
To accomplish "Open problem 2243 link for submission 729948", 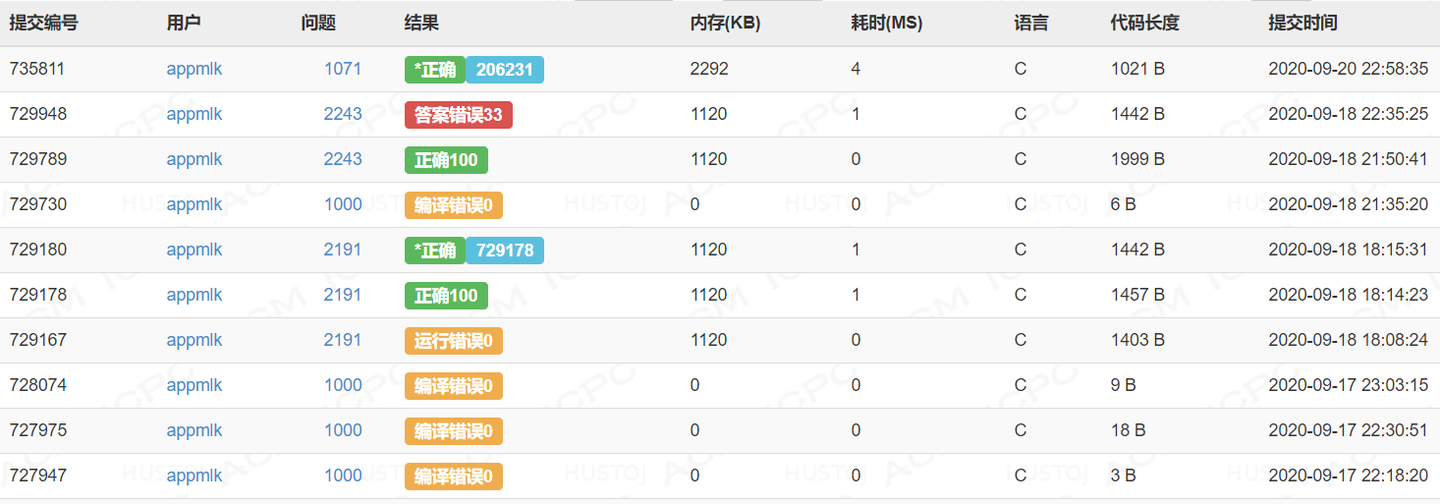I will (x=343, y=114).
